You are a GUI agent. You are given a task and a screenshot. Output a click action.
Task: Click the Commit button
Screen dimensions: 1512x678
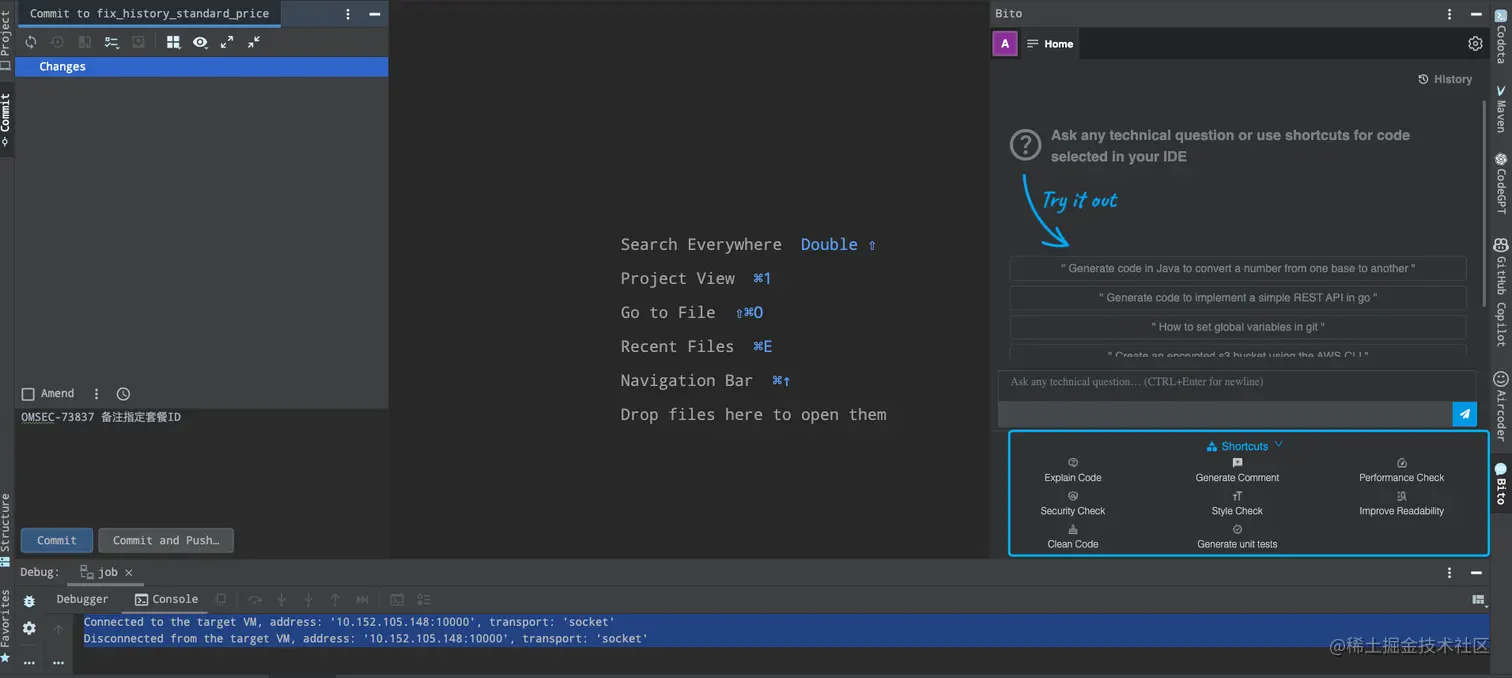click(57, 540)
